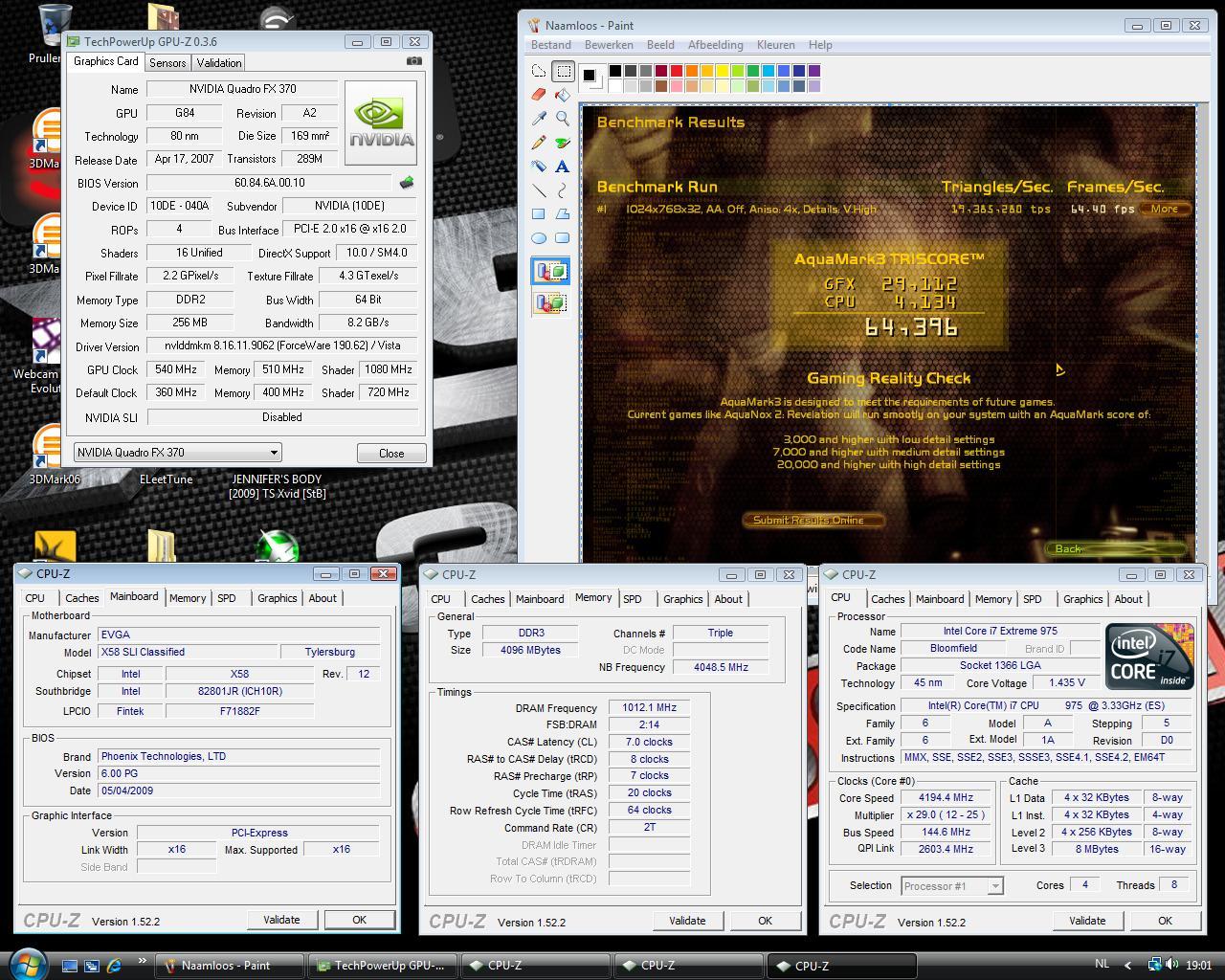Image resolution: width=1225 pixels, height=980 pixels.
Task: Choose the Fill with color bucket tool
Action: [x=563, y=95]
